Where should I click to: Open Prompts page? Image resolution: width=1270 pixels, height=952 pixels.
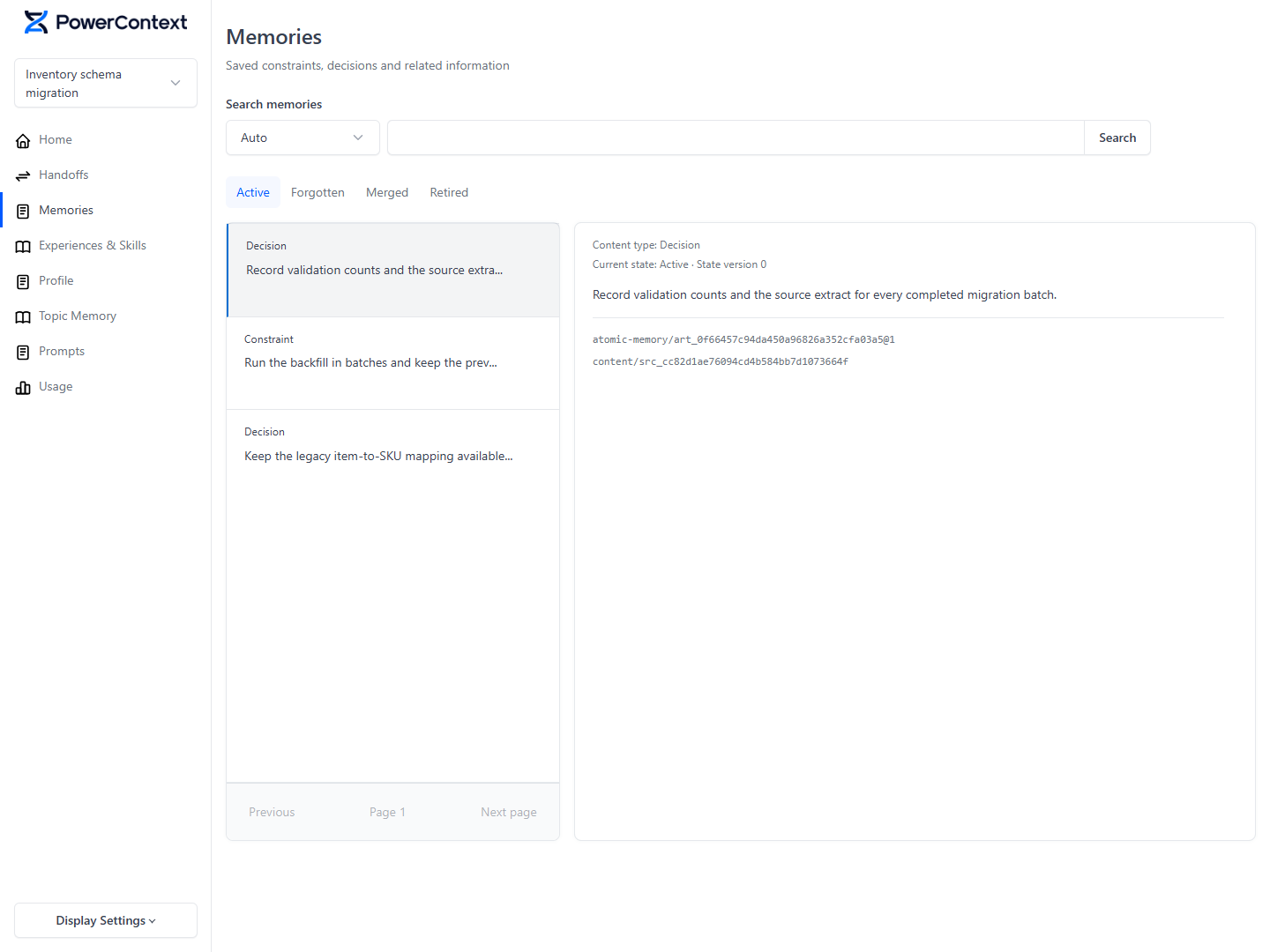click(106, 351)
